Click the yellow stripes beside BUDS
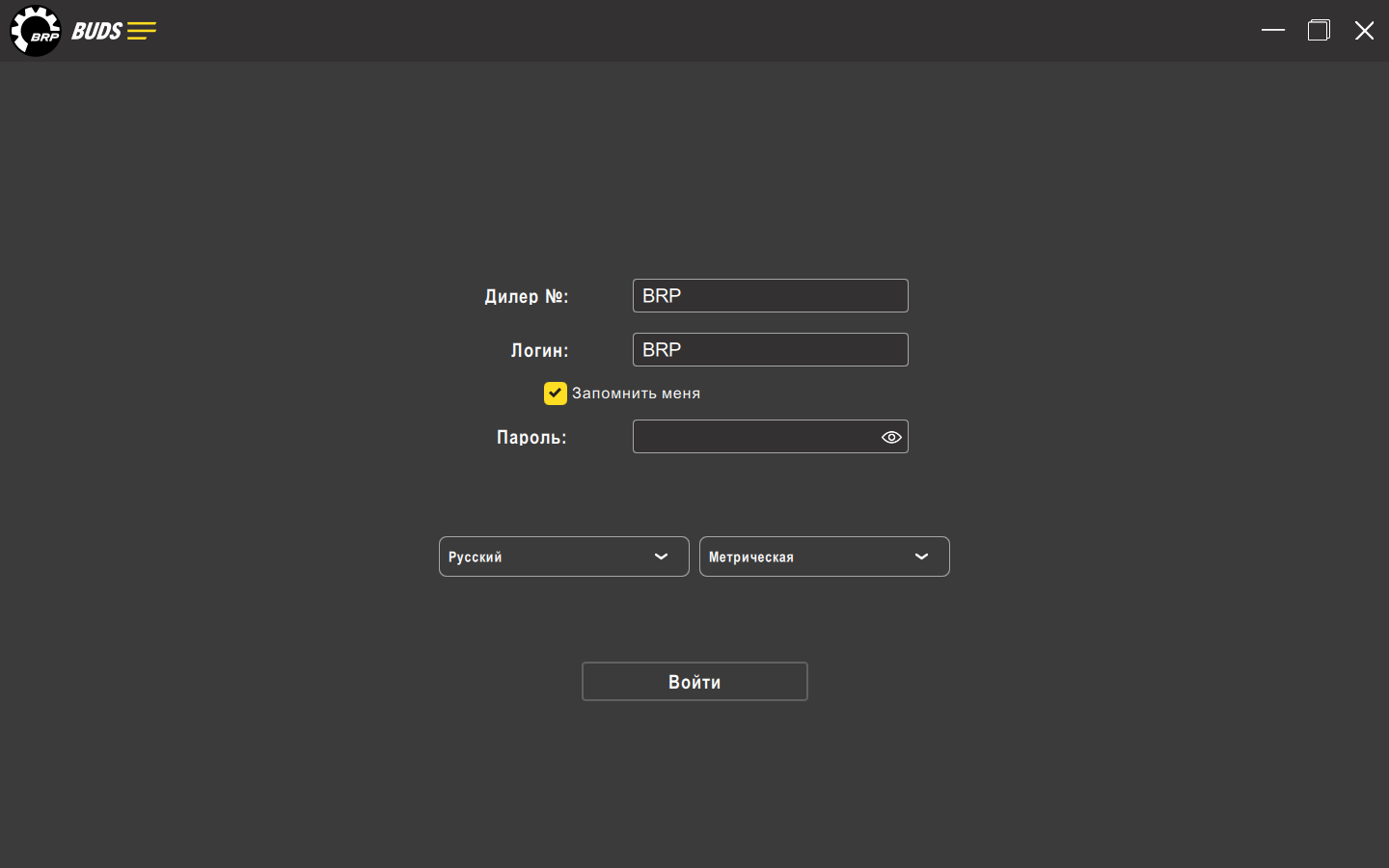This screenshot has height=868, width=1389. pyautogui.click(x=141, y=31)
